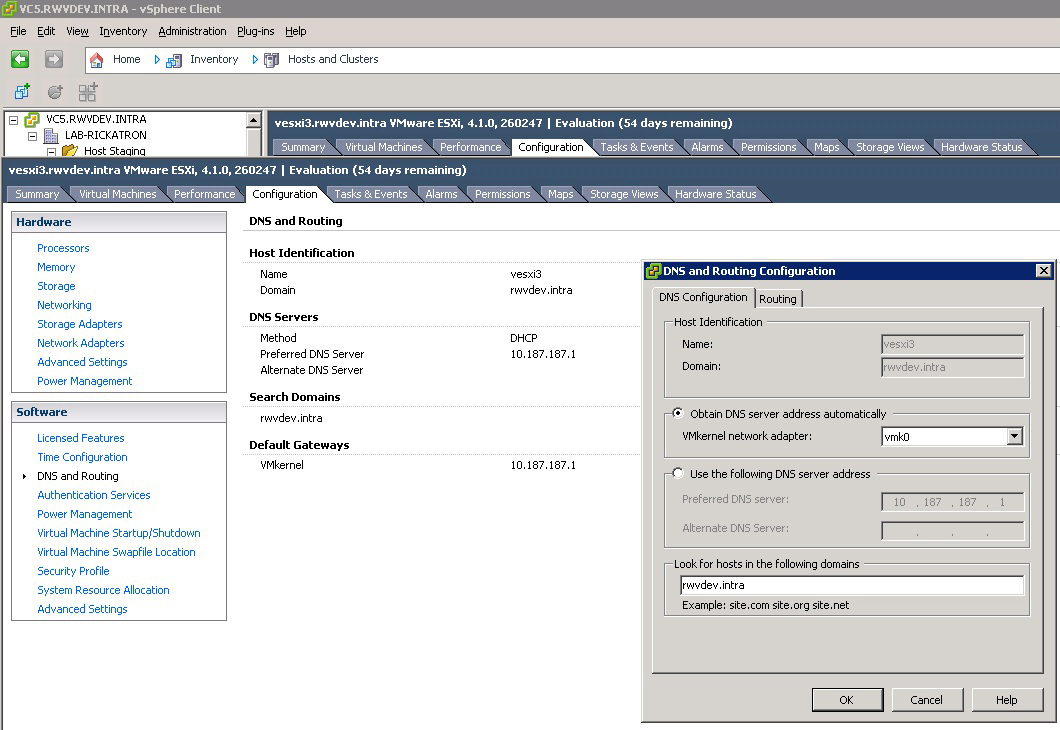
Task: Click the grey Forward navigation arrow
Action: click(54, 59)
